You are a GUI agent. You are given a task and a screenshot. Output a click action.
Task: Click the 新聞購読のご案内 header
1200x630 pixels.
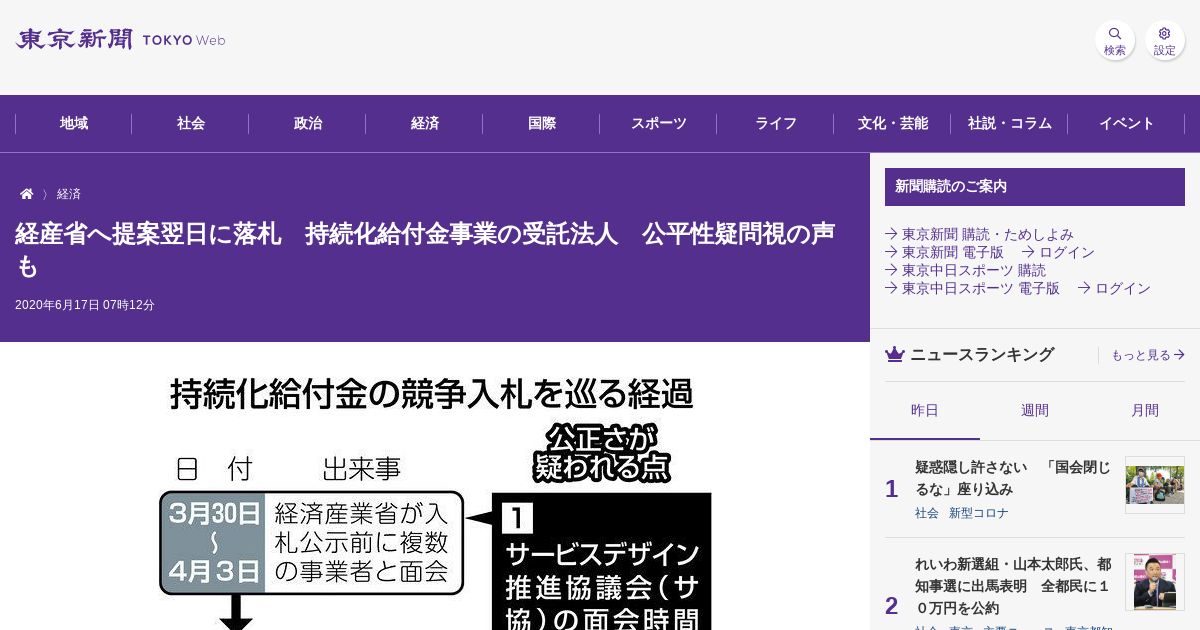point(1035,187)
